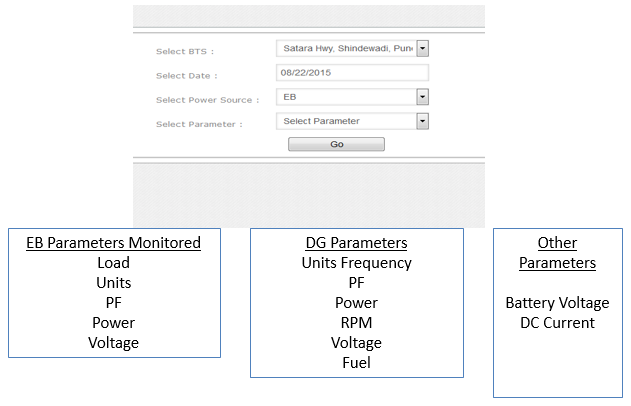Click RPM in the DG Parameters box
The image size is (631, 406).
tap(356, 323)
